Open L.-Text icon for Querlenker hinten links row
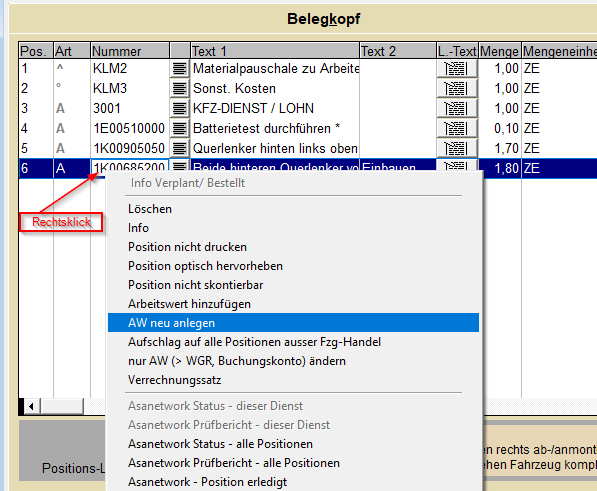The width and height of the screenshot is (597, 491). pyautogui.click(x=457, y=148)
